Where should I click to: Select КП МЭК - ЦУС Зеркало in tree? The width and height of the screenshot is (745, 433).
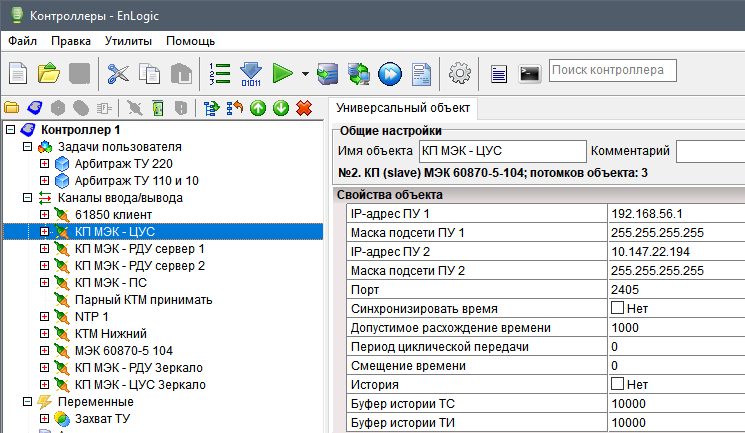coord(140,385)
